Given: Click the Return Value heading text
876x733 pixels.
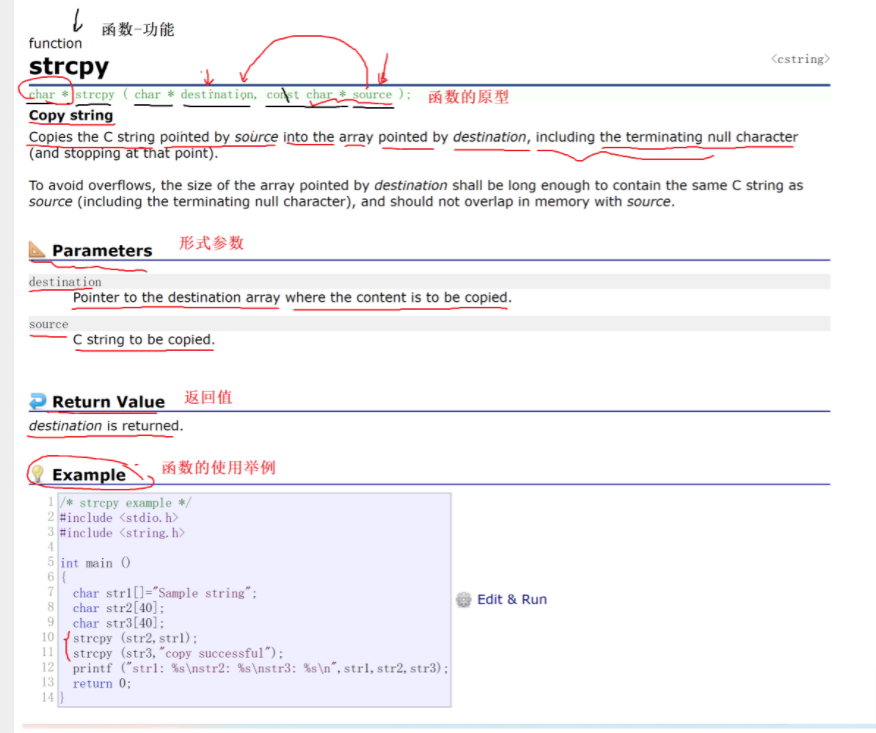Looking at the screenshot, I should pos(108,402).
